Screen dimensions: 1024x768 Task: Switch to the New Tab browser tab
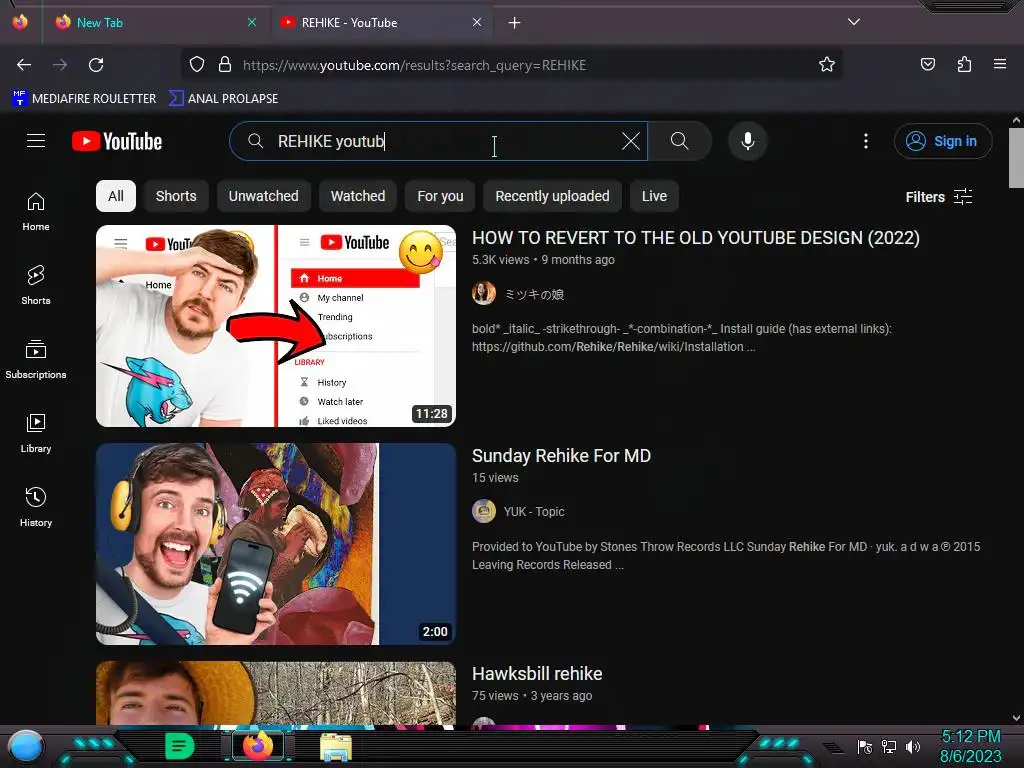click(x=155, y=22)
